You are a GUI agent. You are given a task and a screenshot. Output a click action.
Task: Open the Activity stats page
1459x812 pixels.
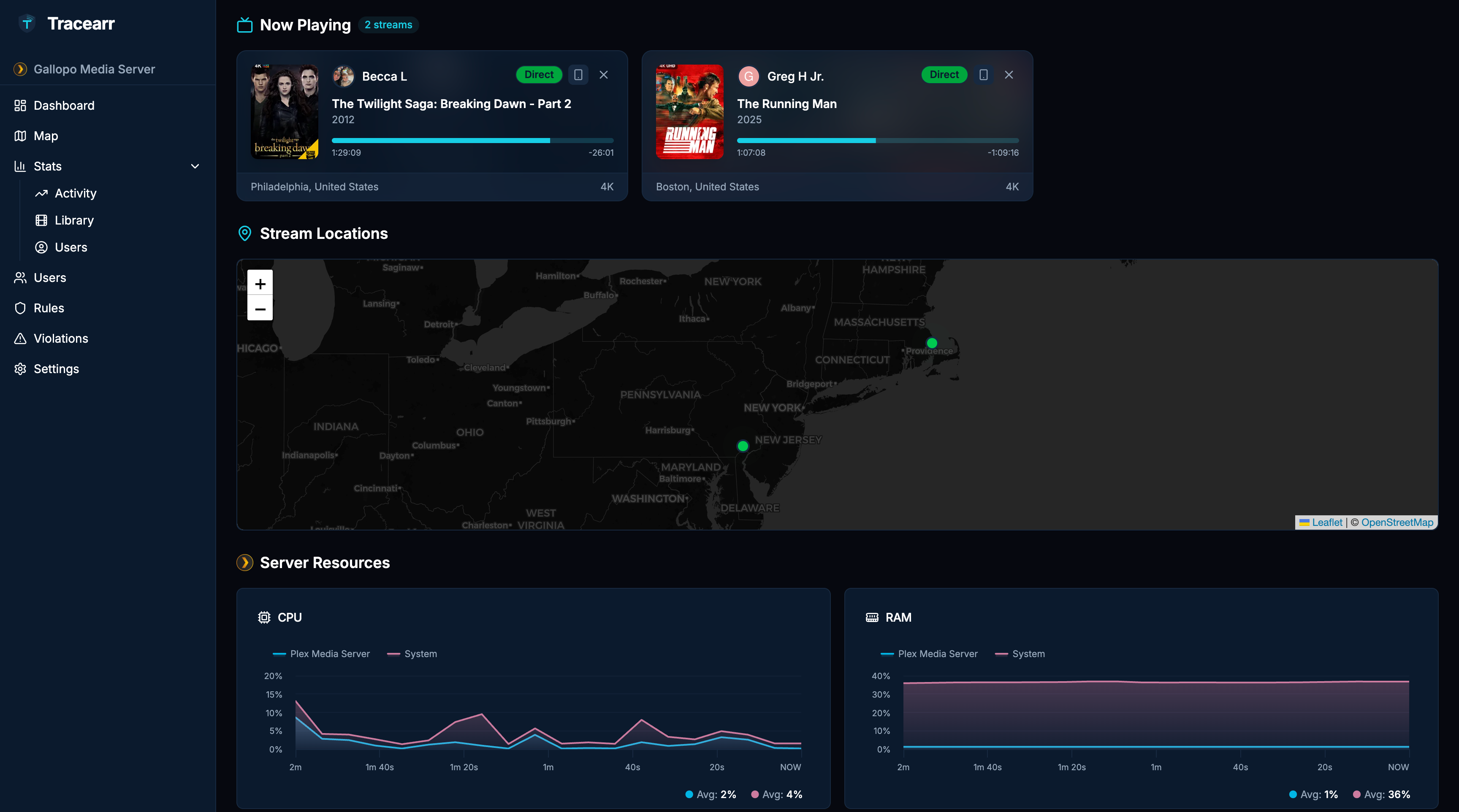click(x=75, y=193)
